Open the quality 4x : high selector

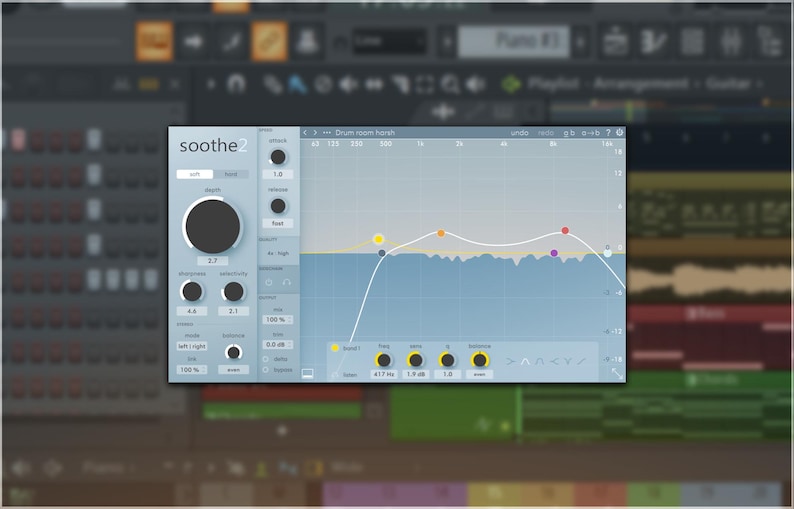click(x=278, y=253)
